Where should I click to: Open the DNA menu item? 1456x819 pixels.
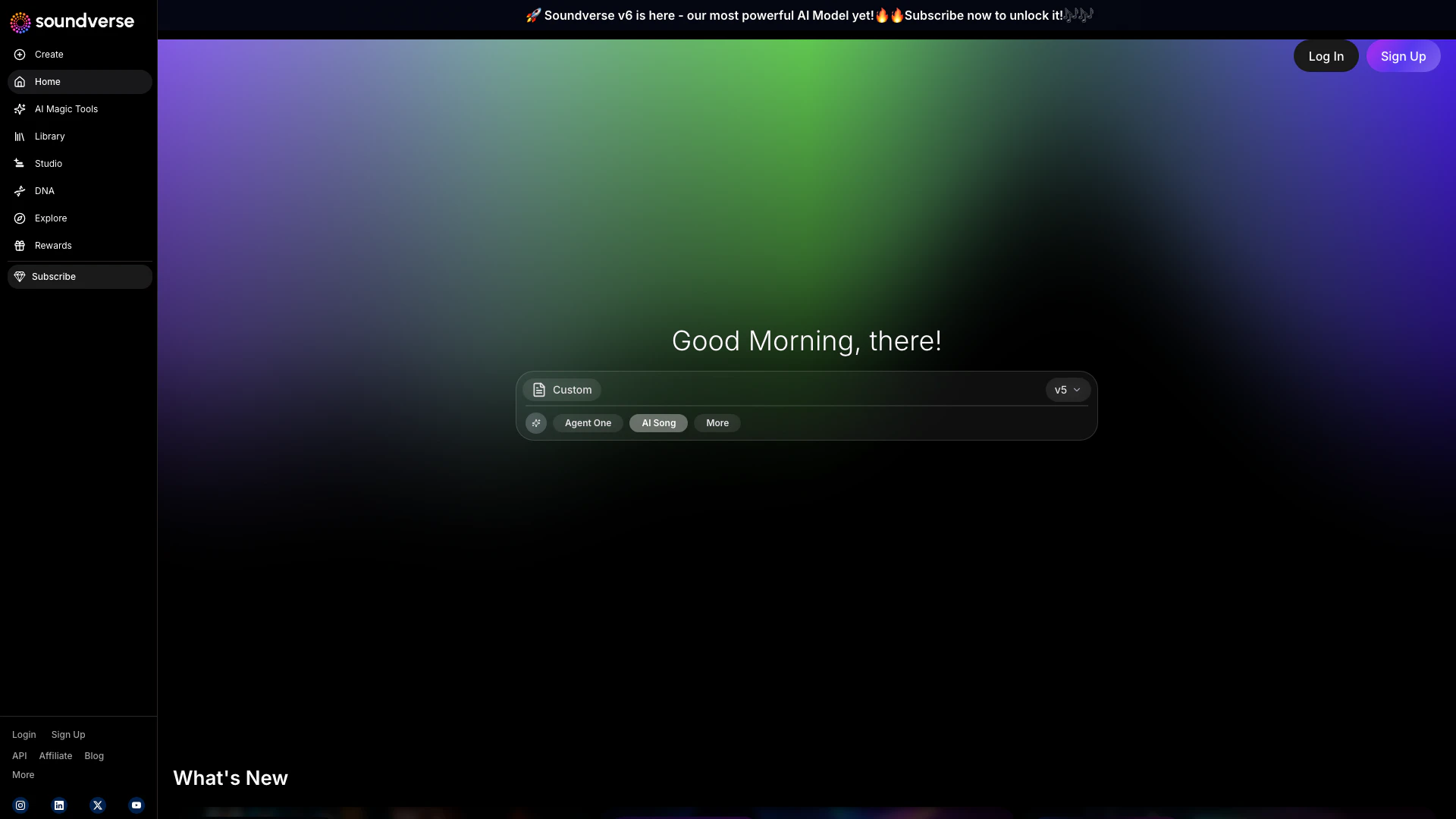[80, 191]
